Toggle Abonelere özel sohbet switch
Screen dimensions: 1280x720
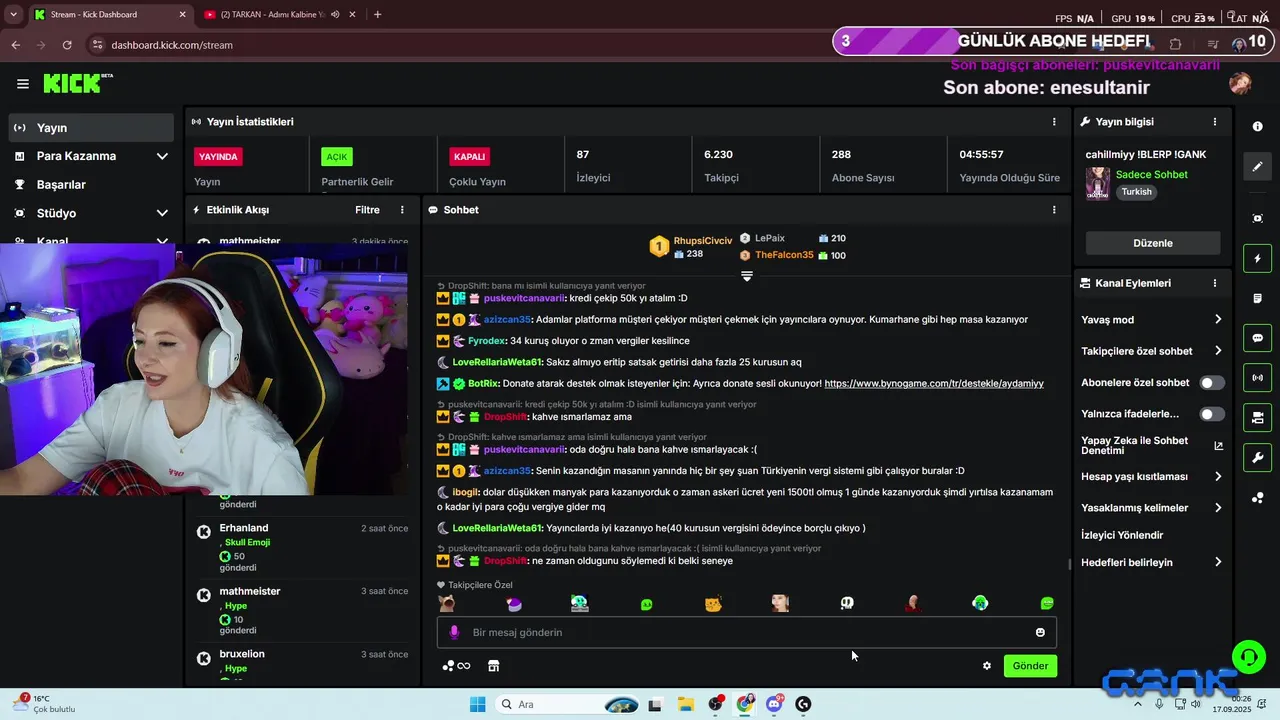click(x=1212, y=383)
